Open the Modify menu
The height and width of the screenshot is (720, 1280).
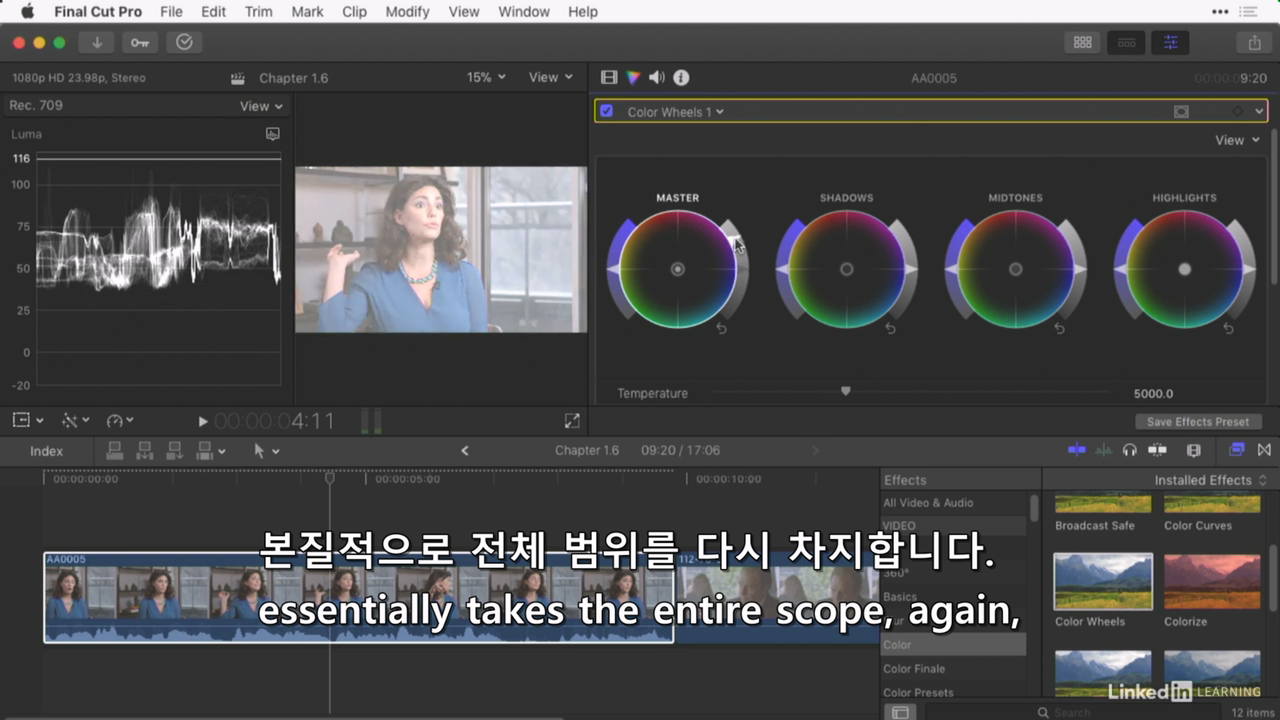(x=407, y=12)
